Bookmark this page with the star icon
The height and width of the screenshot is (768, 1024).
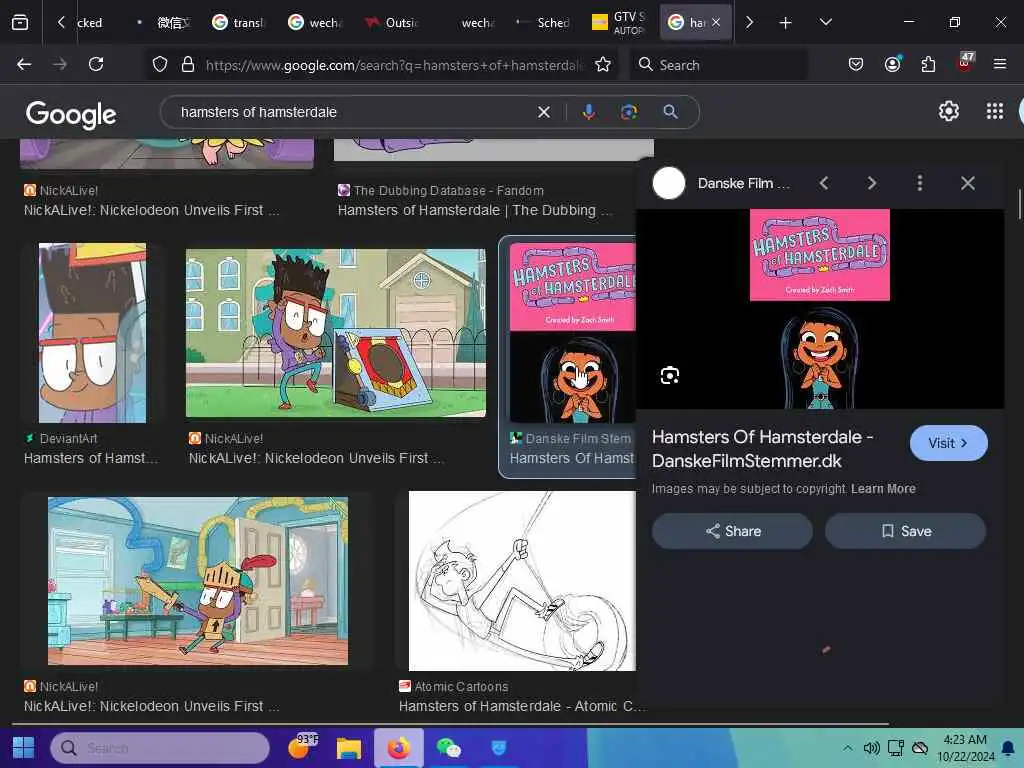pyautogui.click(x=603, y=64)
